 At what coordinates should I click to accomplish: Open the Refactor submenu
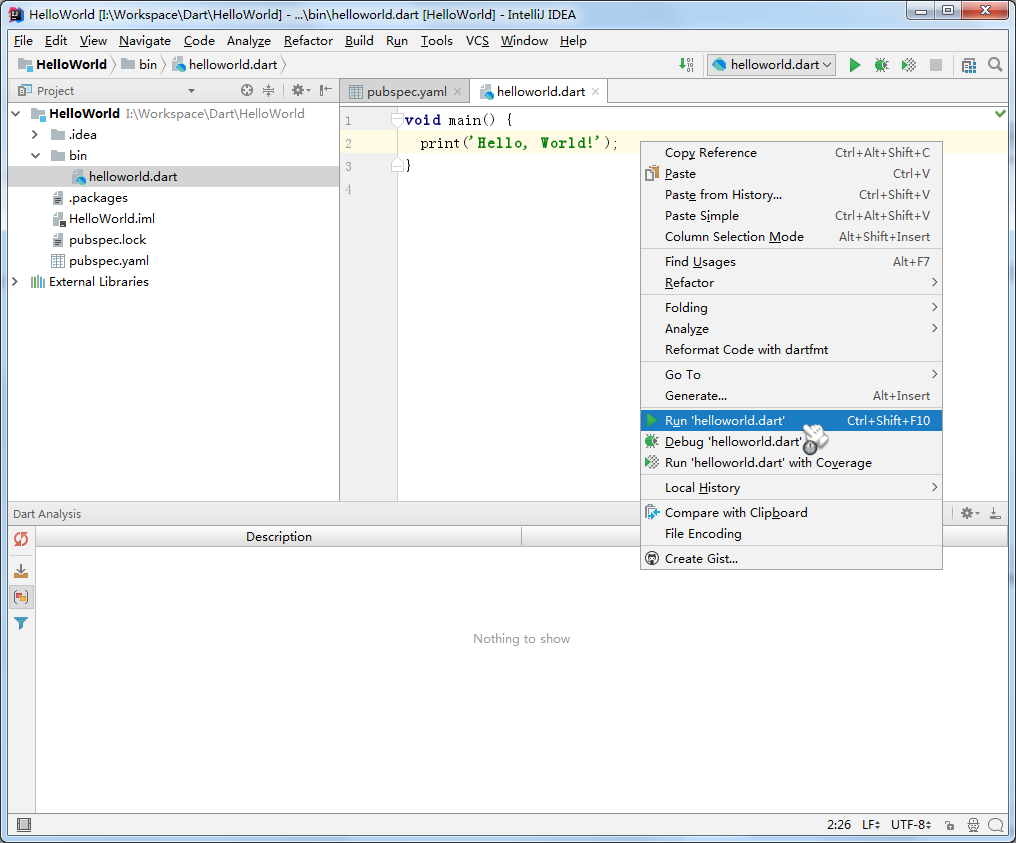[x=791, y=283]
